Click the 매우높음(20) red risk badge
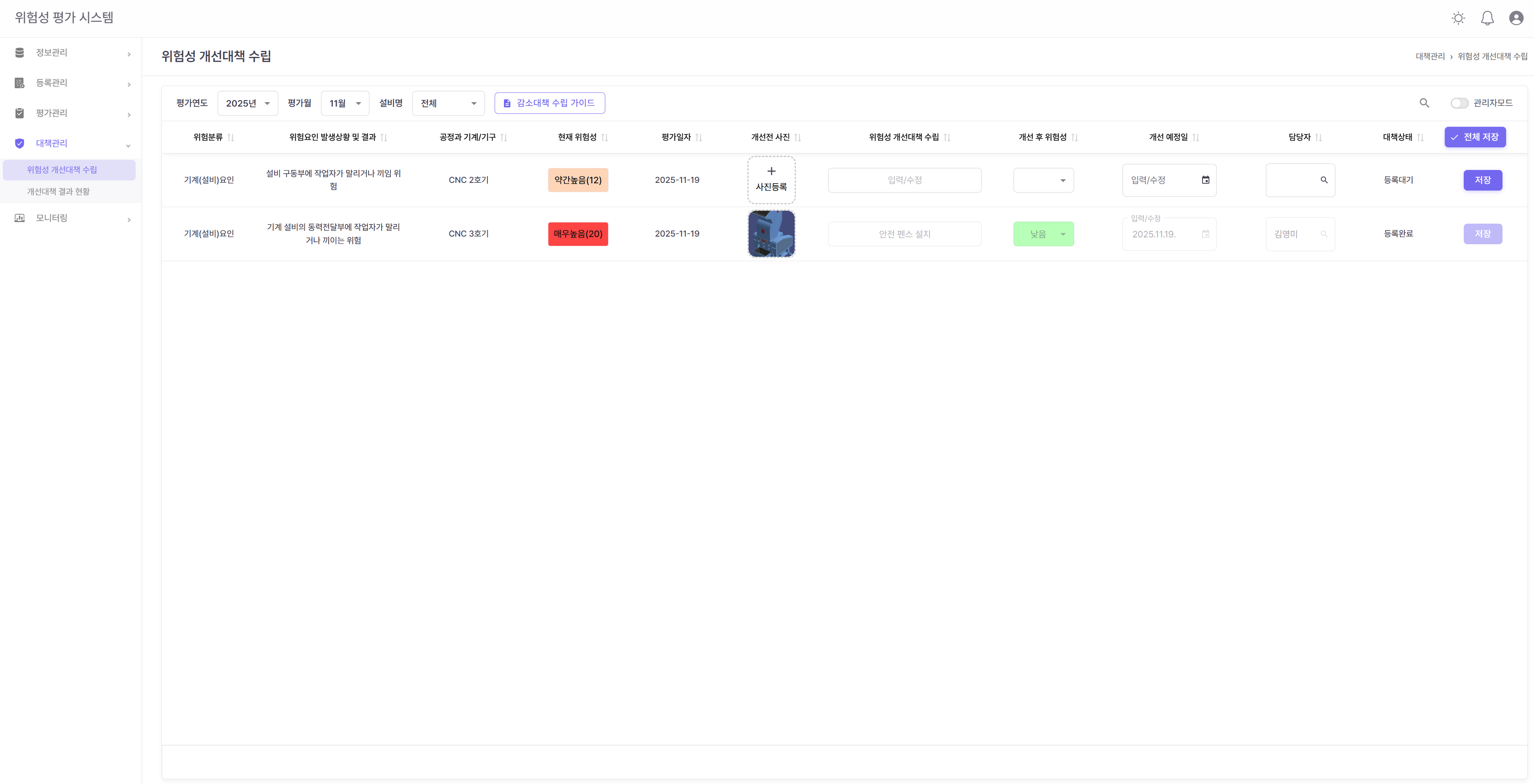The width and height of the screenshot is (1534, 784). (x=578, y=234)
